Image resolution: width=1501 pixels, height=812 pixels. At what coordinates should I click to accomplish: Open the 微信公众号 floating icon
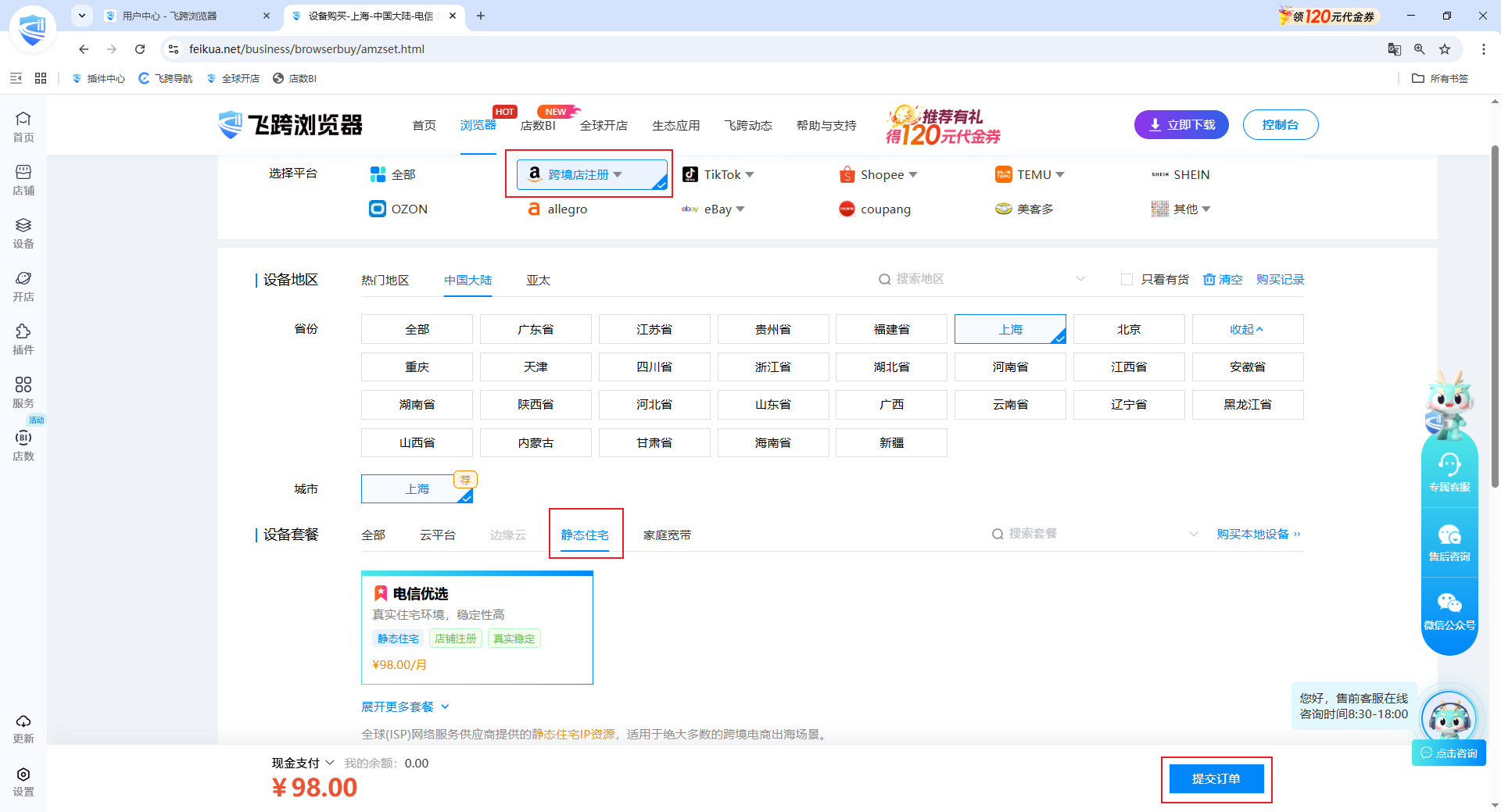1449,611
